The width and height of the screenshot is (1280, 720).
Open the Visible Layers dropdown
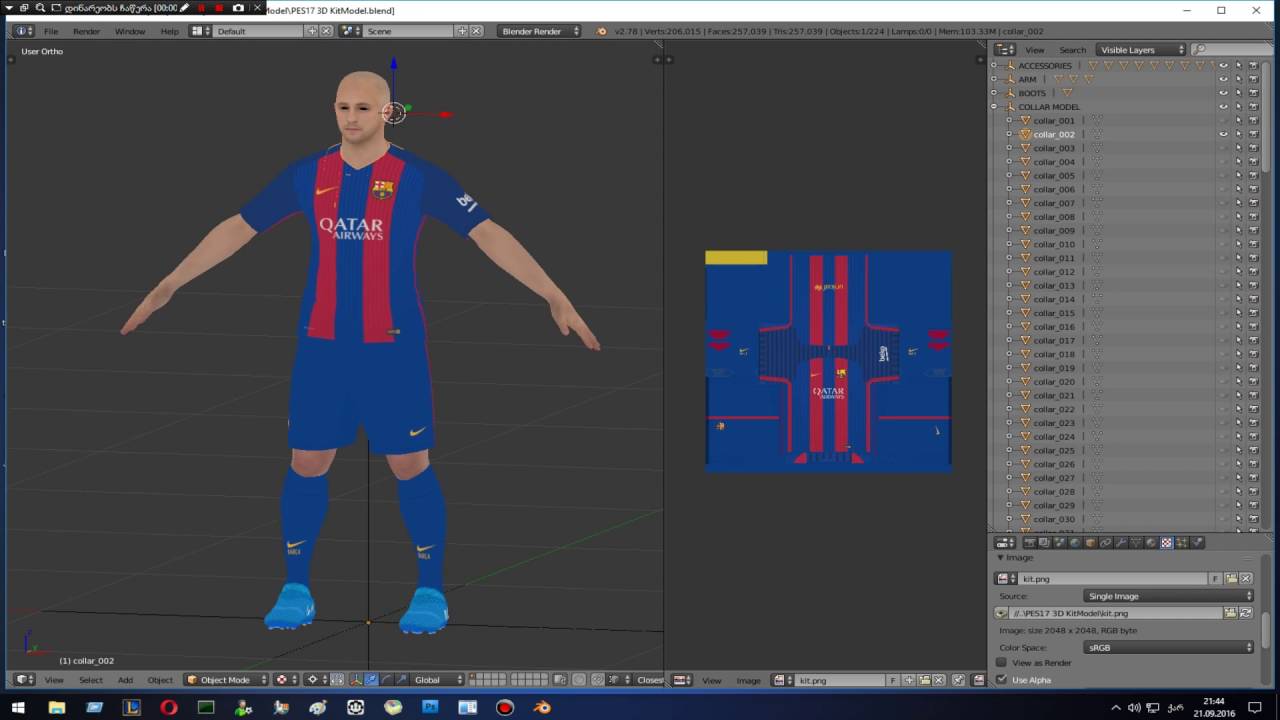(x=1140, y=49)
